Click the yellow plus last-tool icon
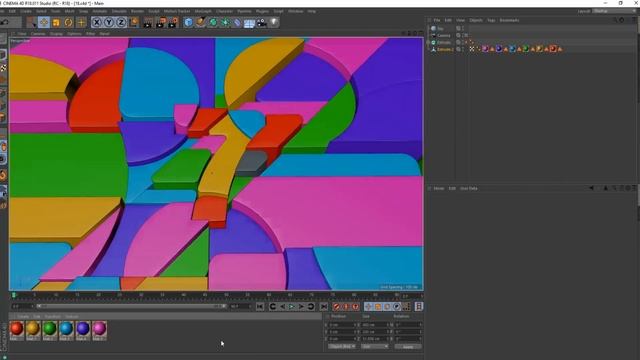Screen dimensions: 640x360 coord(81,22)
